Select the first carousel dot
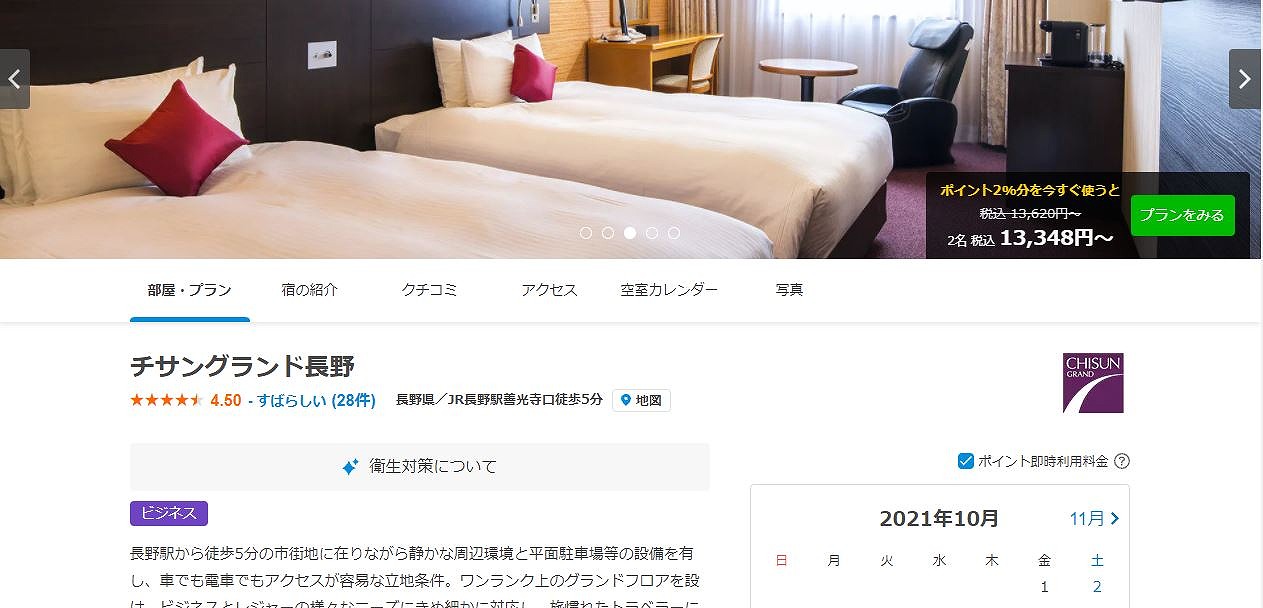This screenshot has height=608, width=1263. tap(586, 233)
